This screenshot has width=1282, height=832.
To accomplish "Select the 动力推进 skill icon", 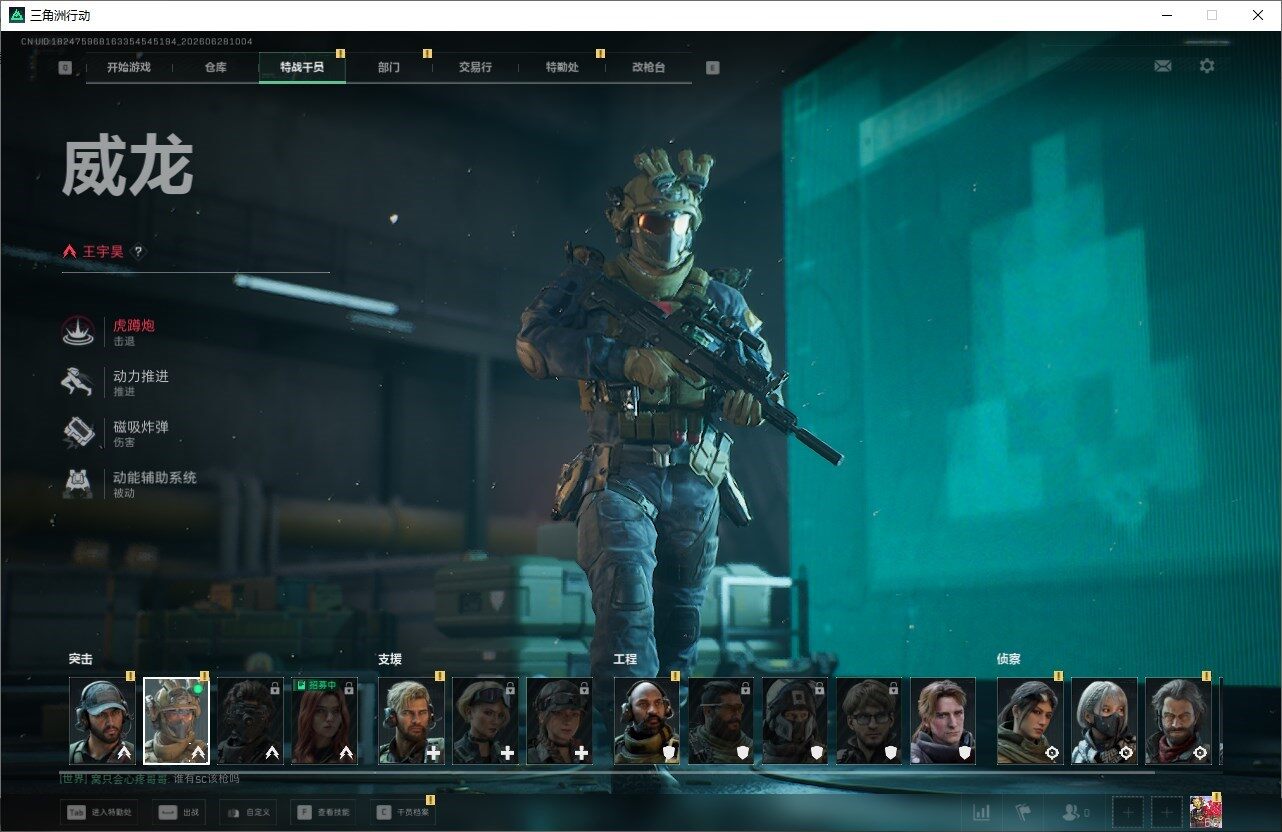I will click(78, 383).
